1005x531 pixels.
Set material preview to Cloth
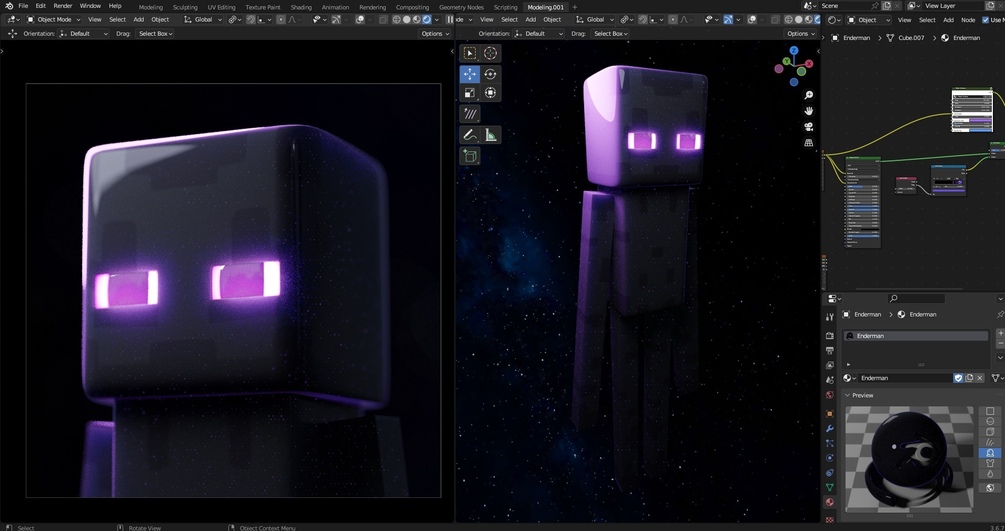pos(990,463)
